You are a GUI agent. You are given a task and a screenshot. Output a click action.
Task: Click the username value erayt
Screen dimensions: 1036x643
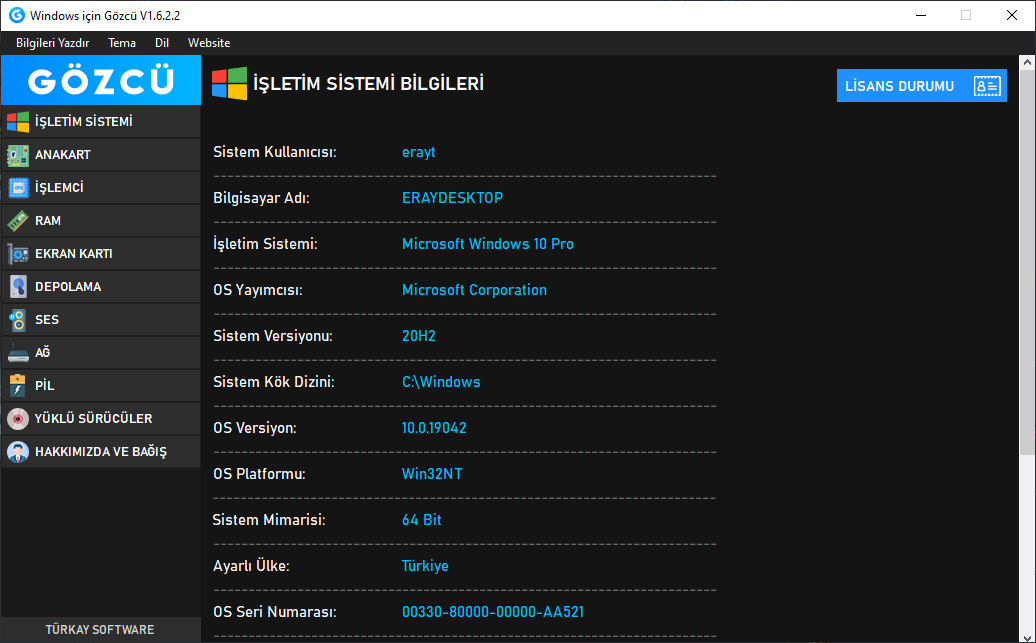click(419, 152)
